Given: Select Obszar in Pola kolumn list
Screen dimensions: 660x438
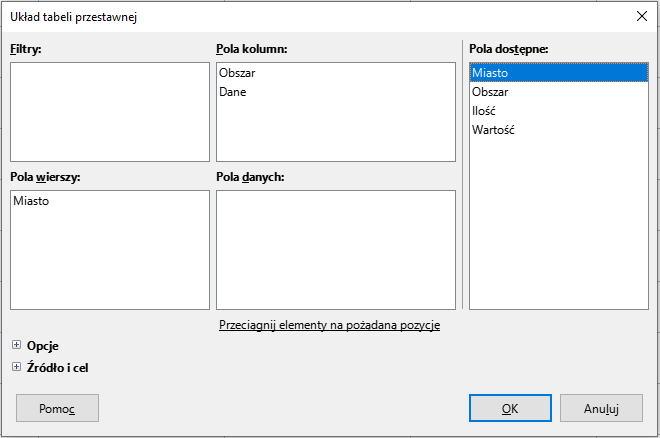Looking at the screenshot, I should (x=237, y=73).
